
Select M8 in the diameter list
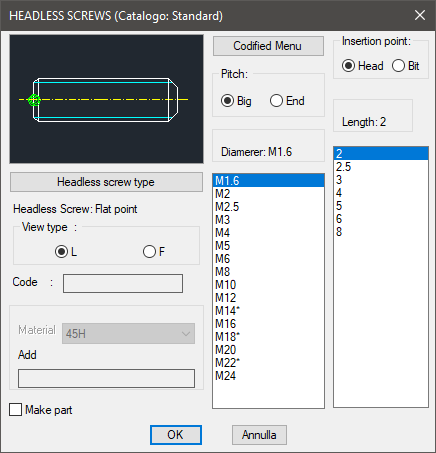pos(268,272)
